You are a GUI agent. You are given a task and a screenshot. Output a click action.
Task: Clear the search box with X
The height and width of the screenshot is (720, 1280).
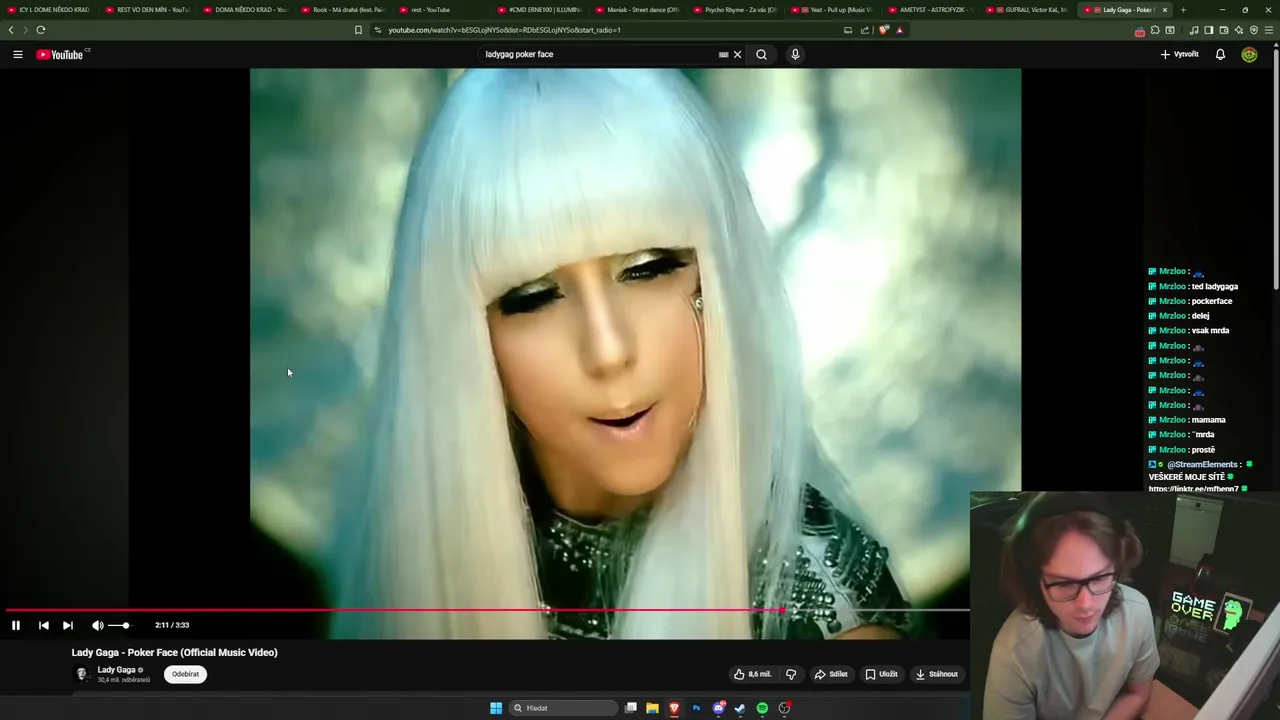point(737,54)
